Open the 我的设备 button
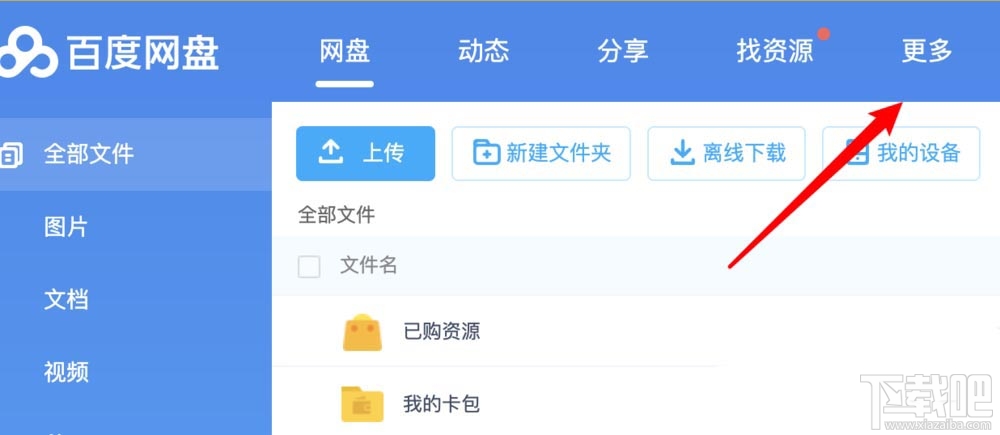 (x=901, y=153)
